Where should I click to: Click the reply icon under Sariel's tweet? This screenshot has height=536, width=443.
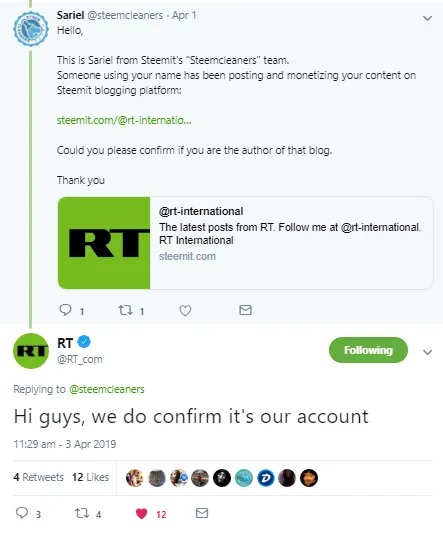(65, 310)
